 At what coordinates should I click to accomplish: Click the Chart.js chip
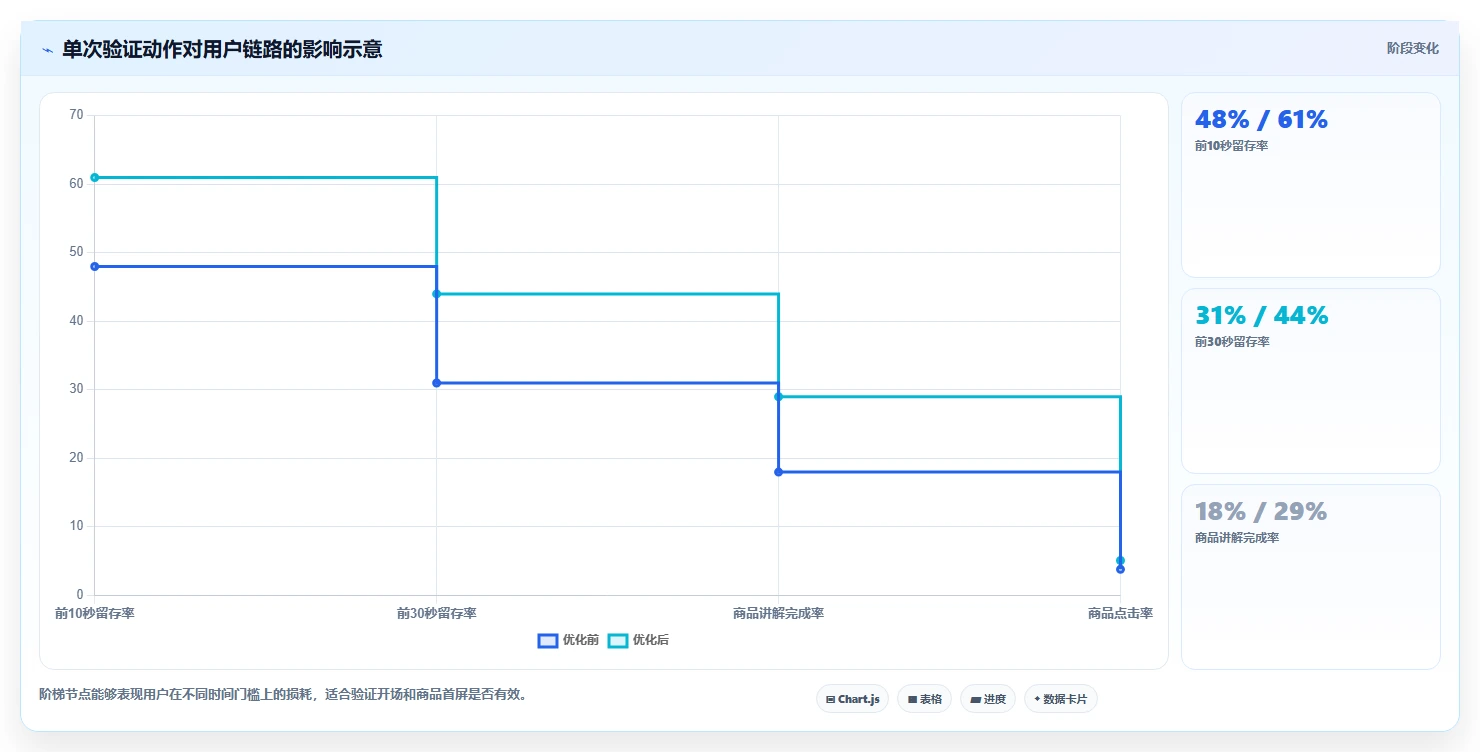[853, 699]
